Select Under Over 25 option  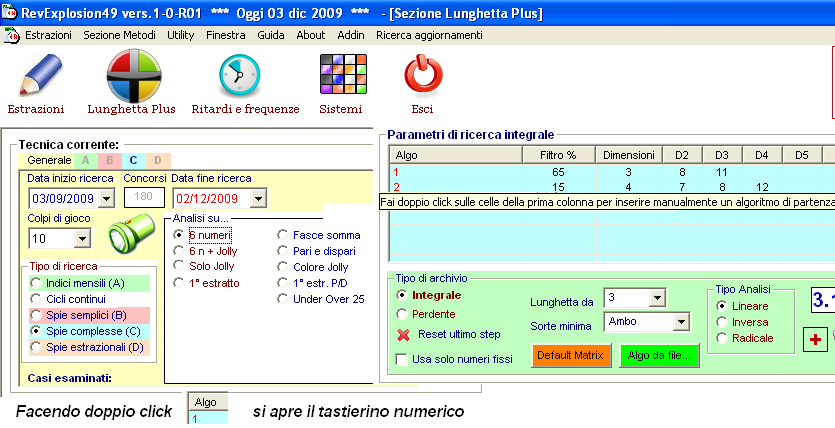[282, 299]
